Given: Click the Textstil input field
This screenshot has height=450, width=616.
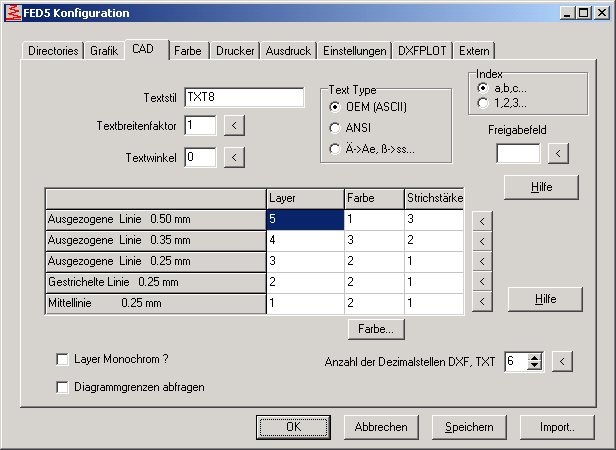Looking at the screenshot, I should (x=244, y=97).
